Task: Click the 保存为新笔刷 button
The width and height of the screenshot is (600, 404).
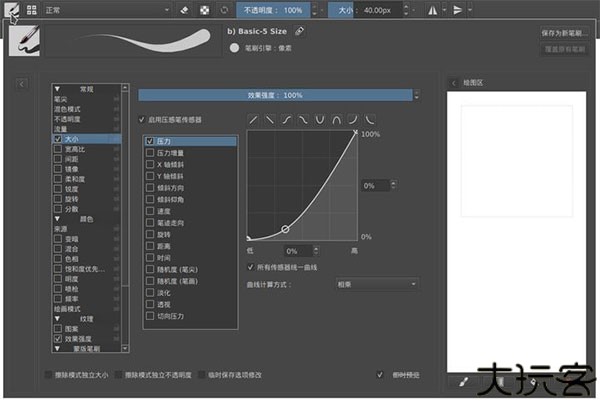Action: tap(564, 33)
